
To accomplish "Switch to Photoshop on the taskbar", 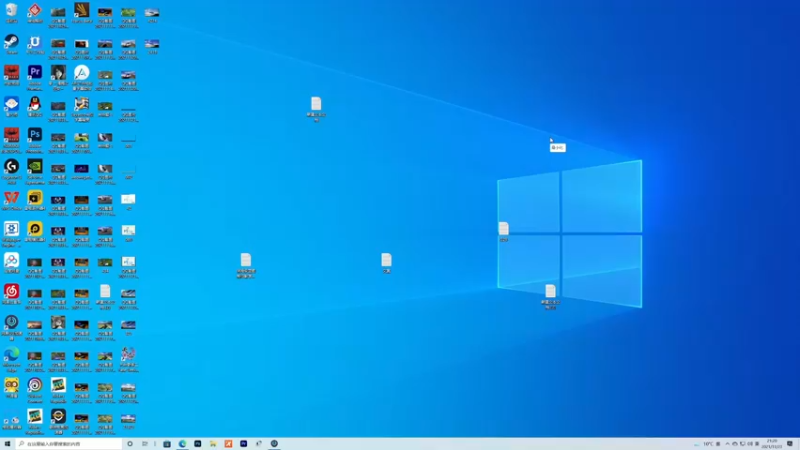I will point(197,444).
